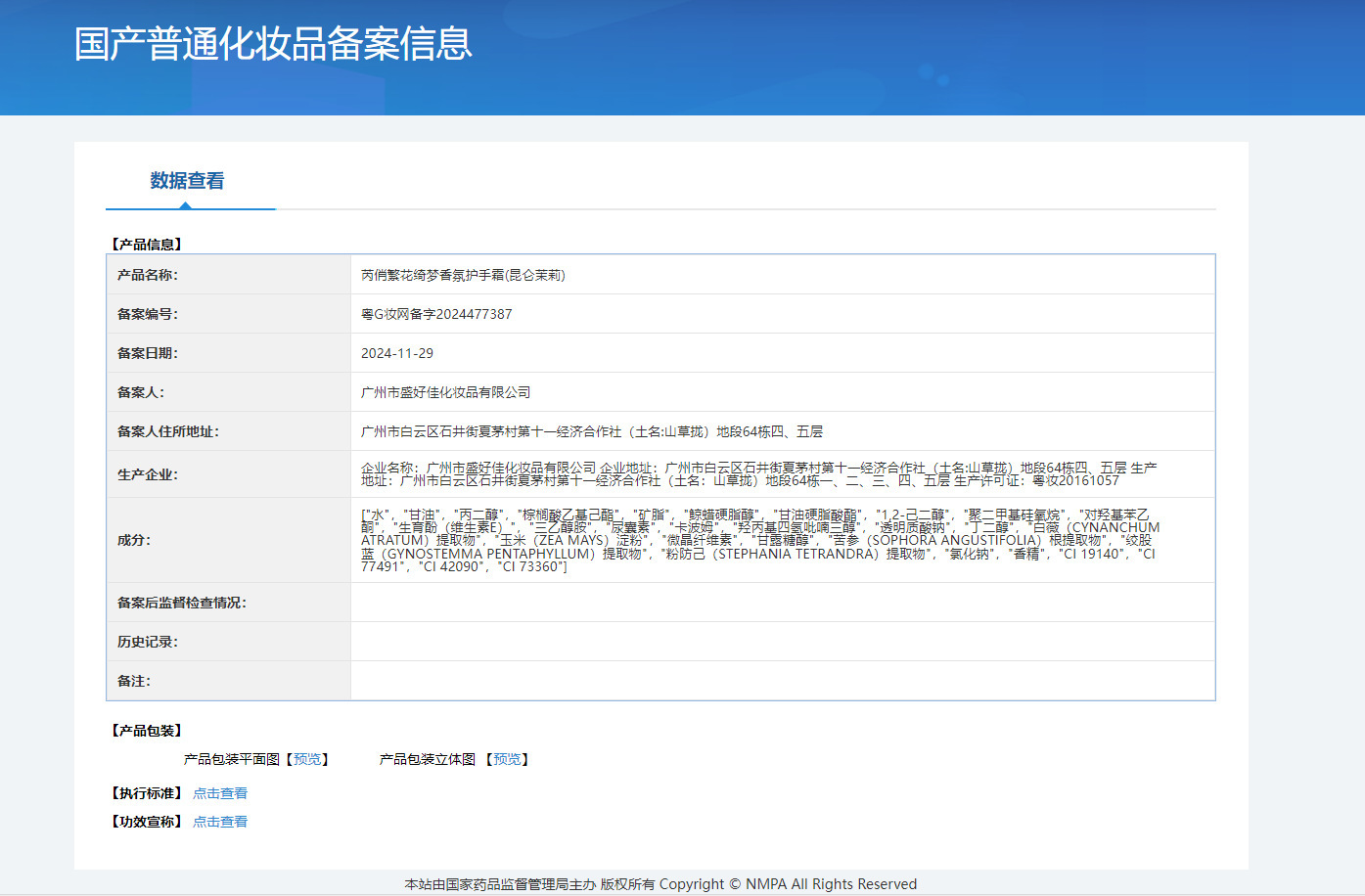The height and width of the screenshot is (896, 1365).
Task: Click the empty 历史记录 value cell
Action: [782, 642]
